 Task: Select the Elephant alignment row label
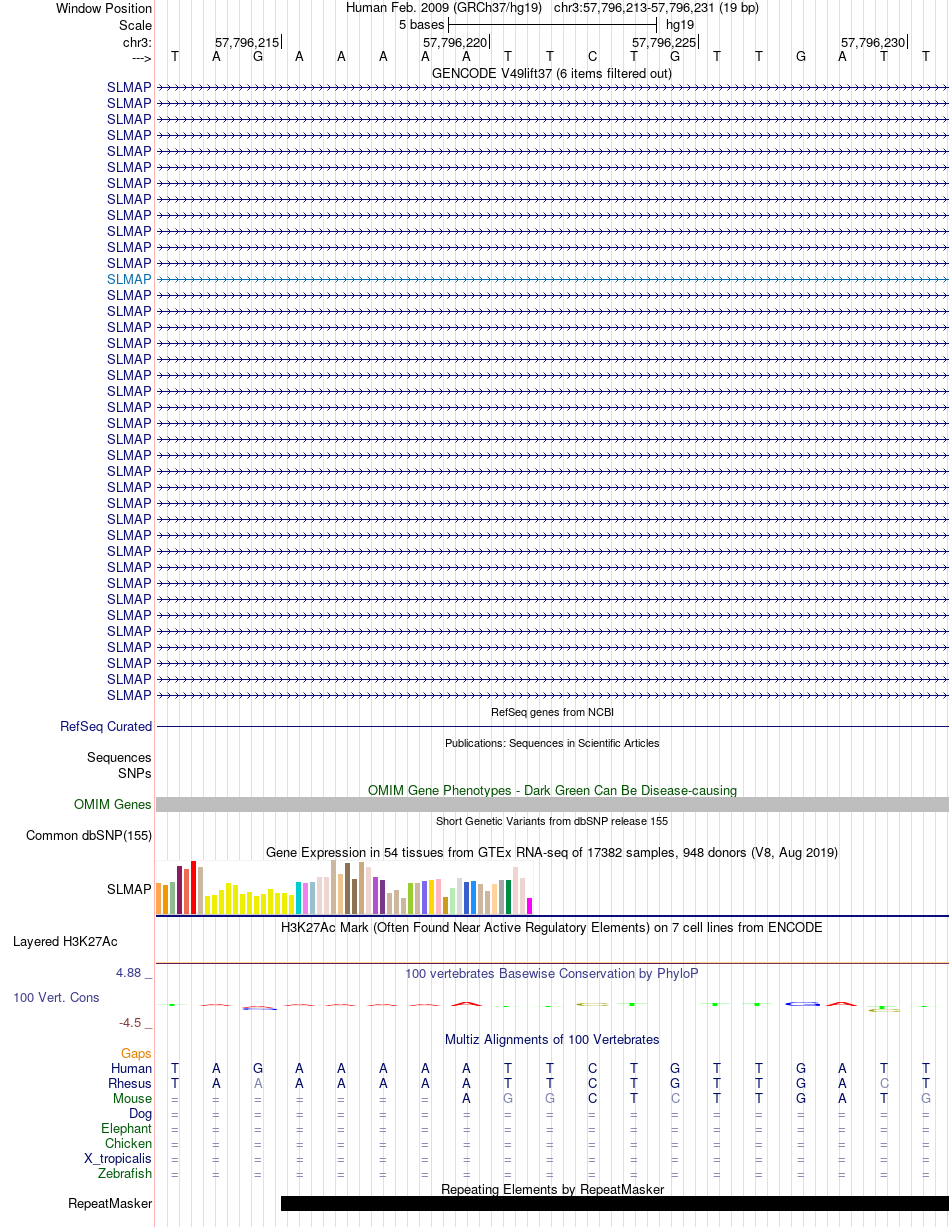click(127, 1128)
